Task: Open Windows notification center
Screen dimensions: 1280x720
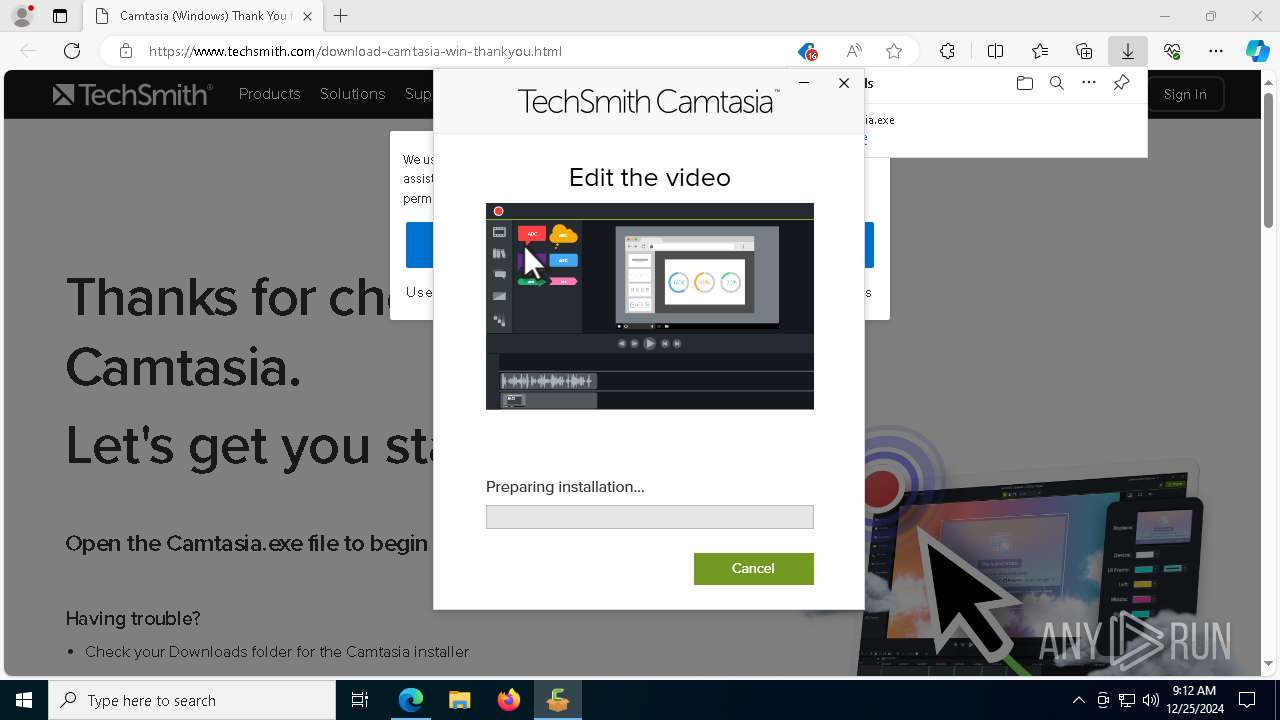Action: tap(1247, 700)
